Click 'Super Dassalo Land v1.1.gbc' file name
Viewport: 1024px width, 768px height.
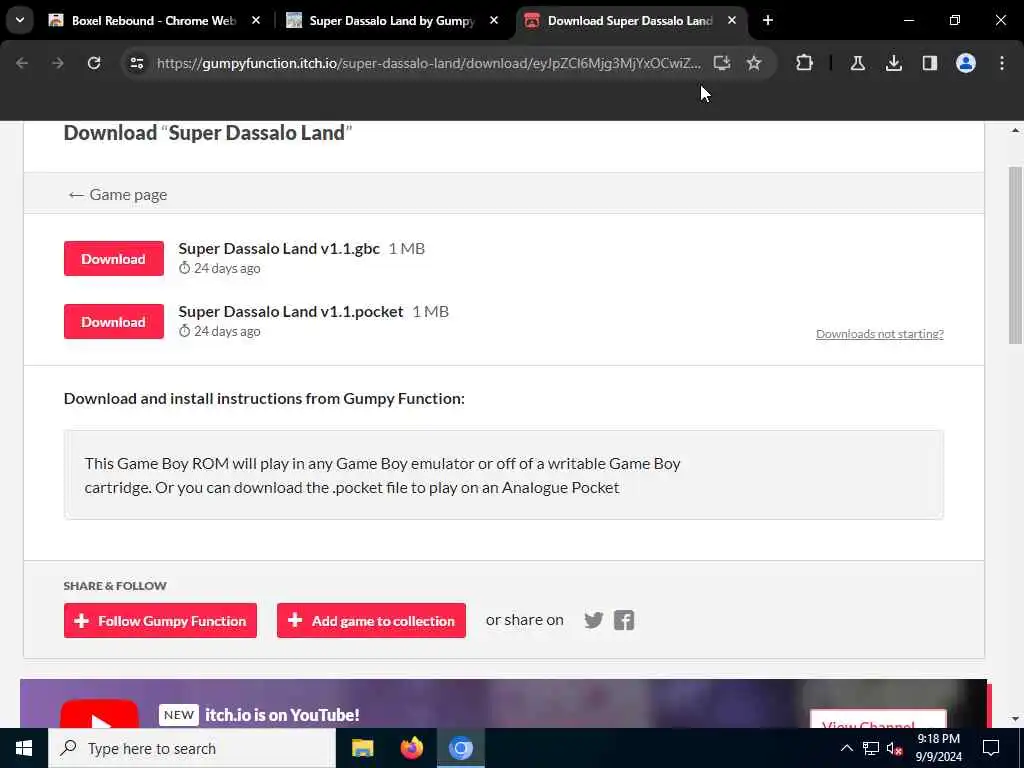pos(279,248)
